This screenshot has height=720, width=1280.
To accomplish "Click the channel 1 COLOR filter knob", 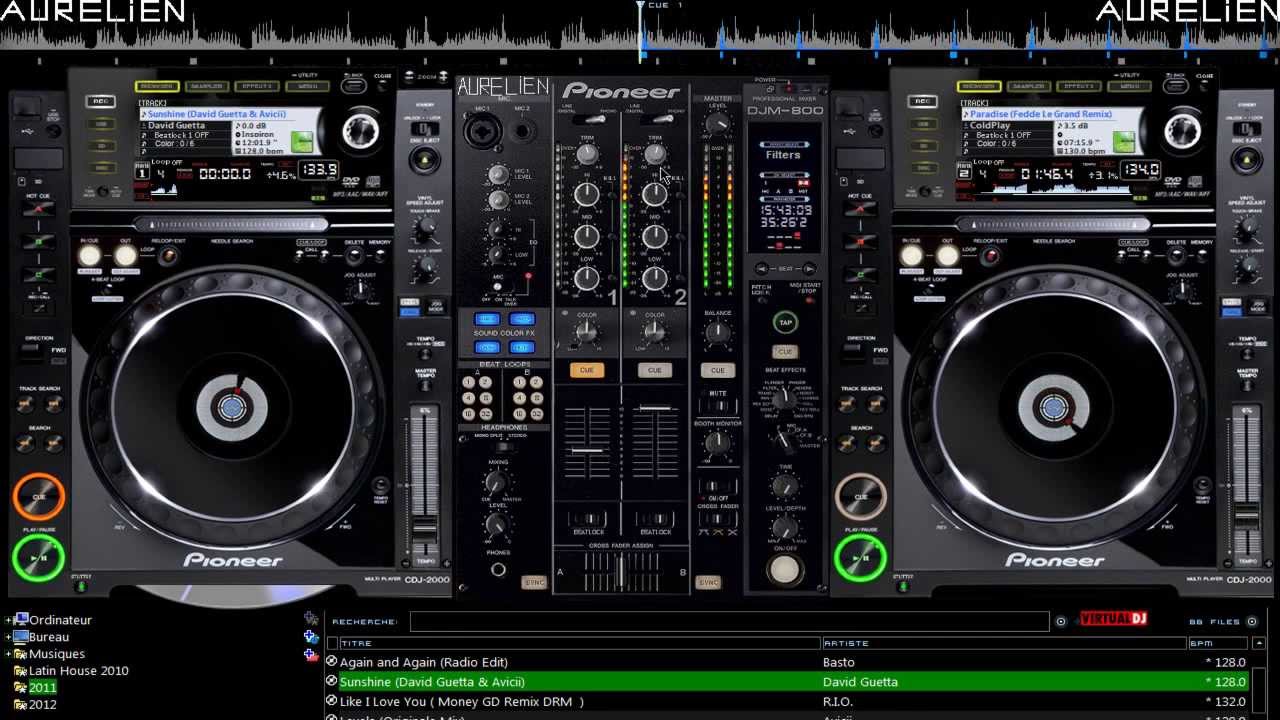I will click(587, 334).
